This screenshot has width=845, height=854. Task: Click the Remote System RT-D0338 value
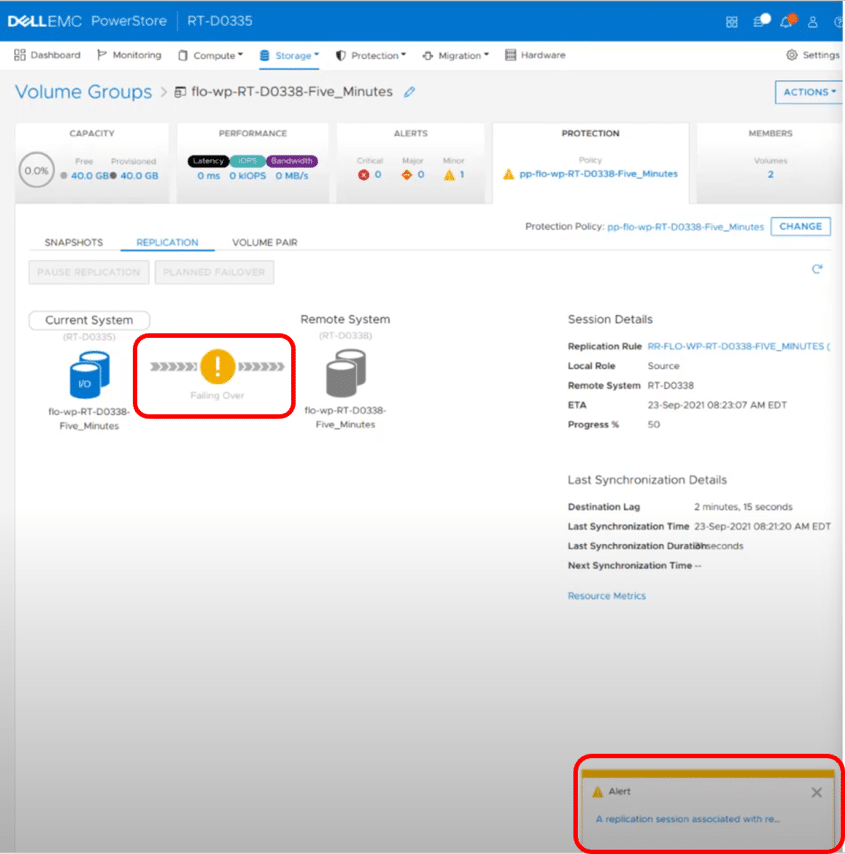click(670, 386)
